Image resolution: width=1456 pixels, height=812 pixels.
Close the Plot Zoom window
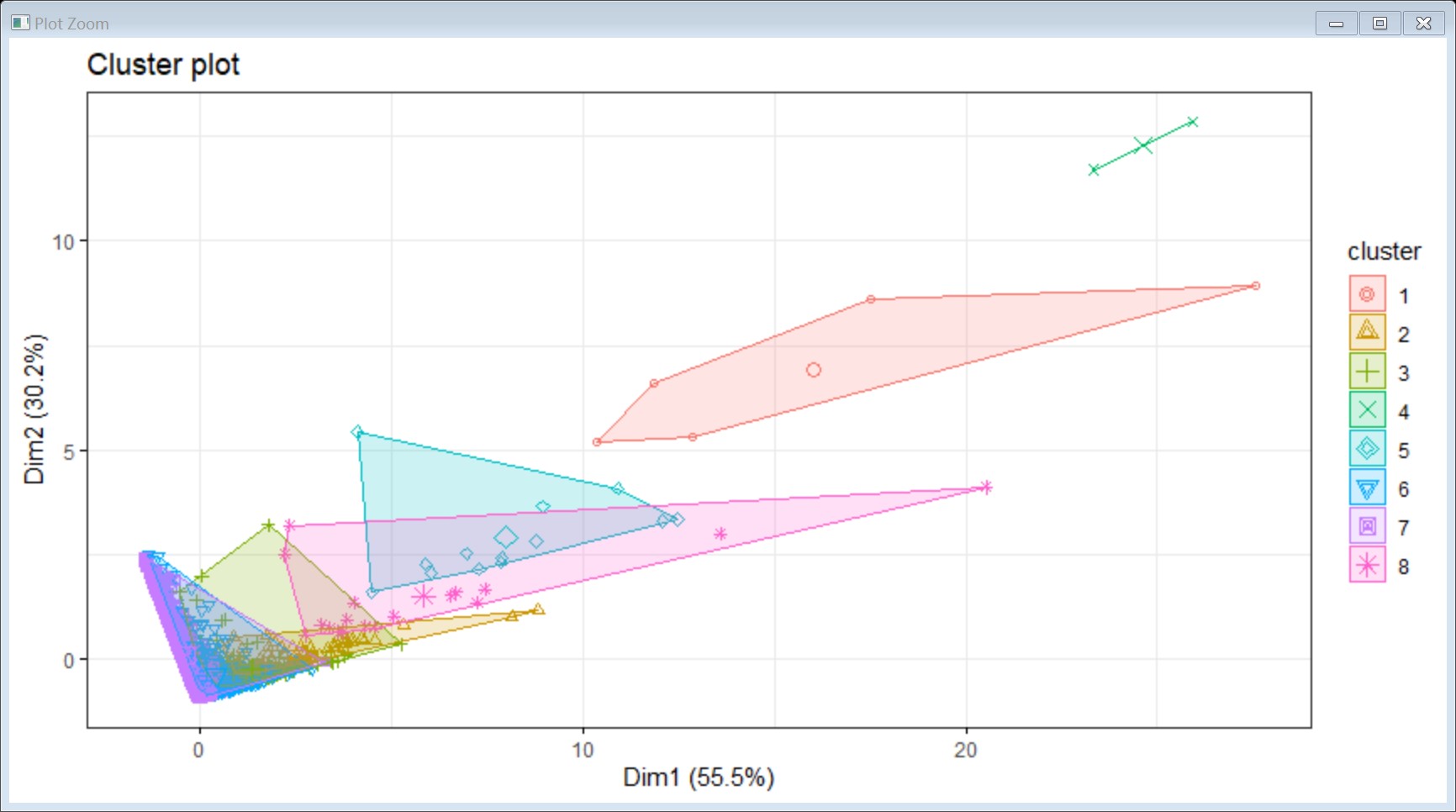click(x=1424, y=24)
